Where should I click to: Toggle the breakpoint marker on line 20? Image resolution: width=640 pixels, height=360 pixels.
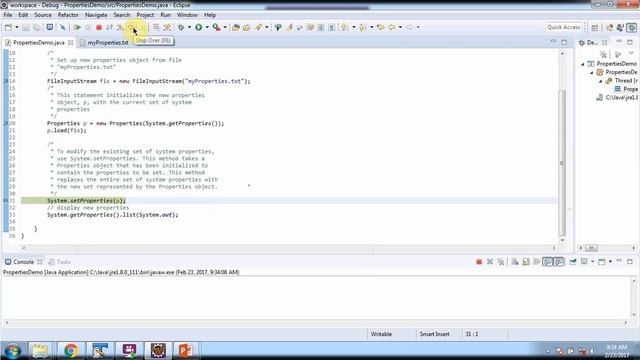click(x=6, y=123)
